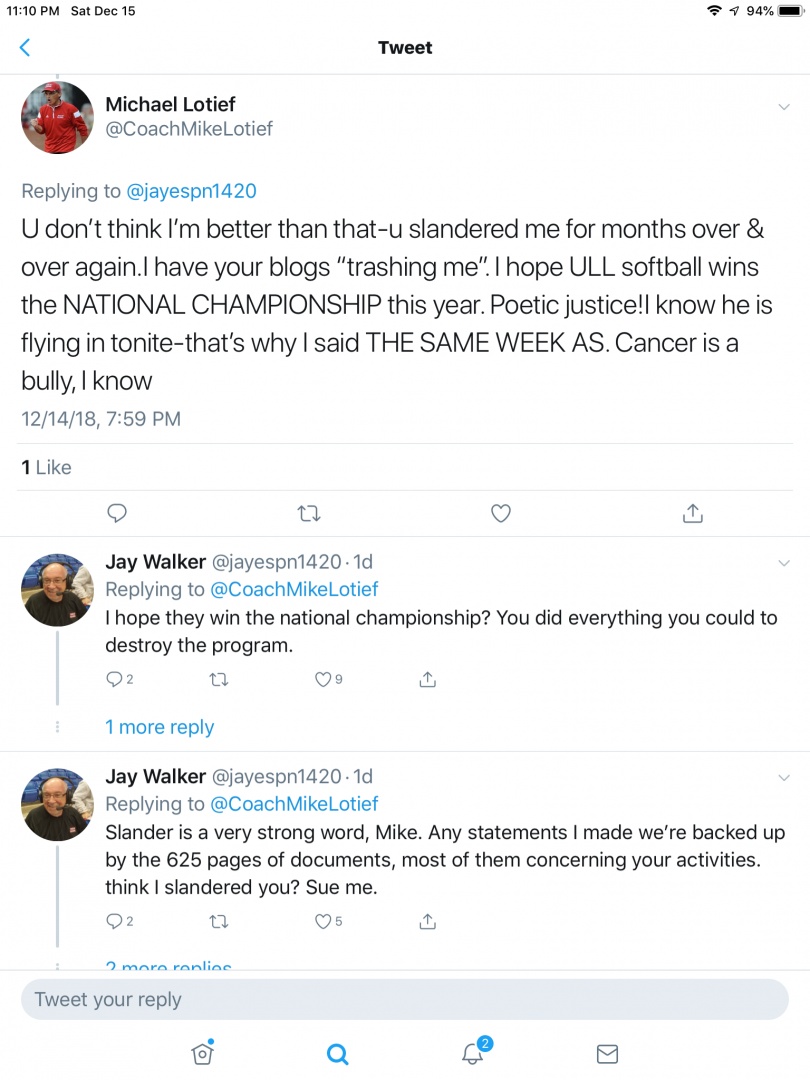Retweet Michael Lotief's main tweet
The height and width of the screenshot is (1080, 810).
[x=309, y=513]
